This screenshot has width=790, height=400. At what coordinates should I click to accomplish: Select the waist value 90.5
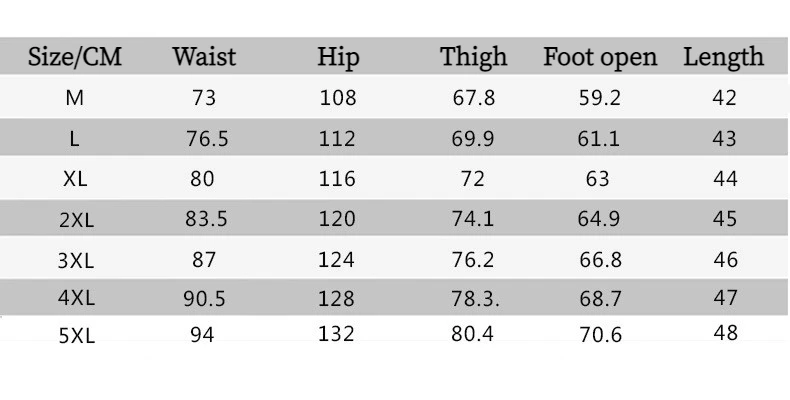pyautogui.click(x=204, y=299)
